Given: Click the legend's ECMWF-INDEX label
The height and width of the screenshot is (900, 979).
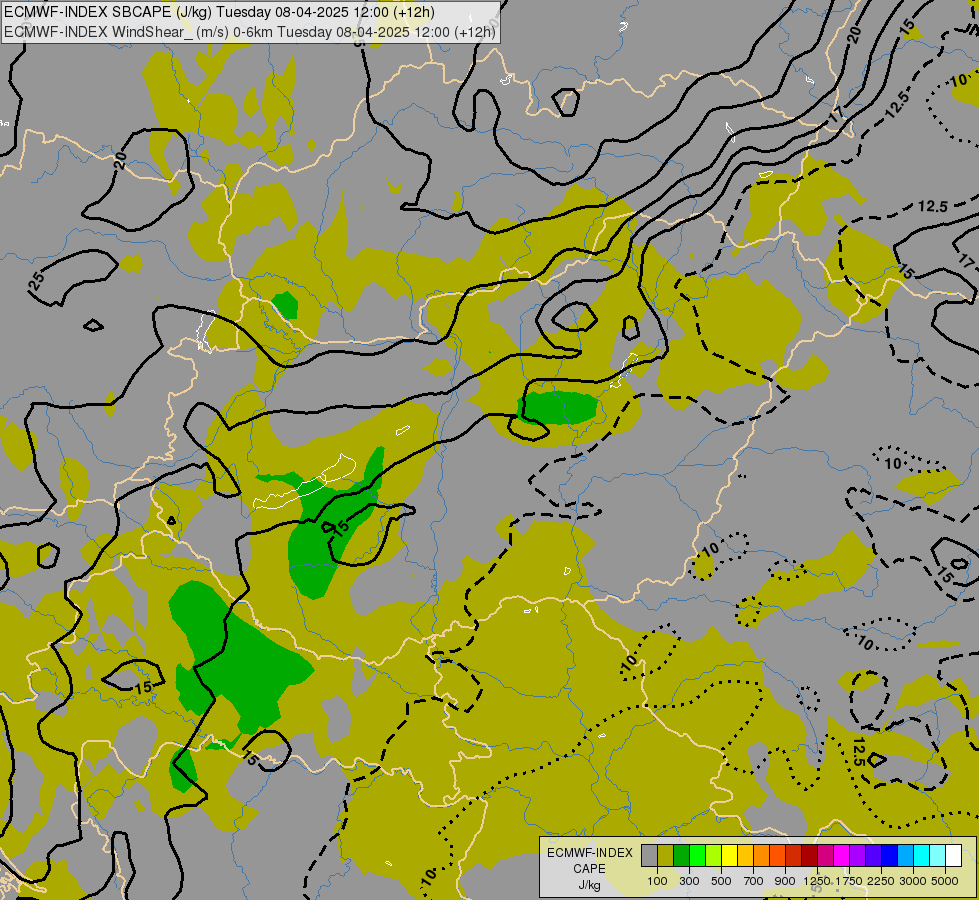Looking at the screenshot, I should coord(590,853).
